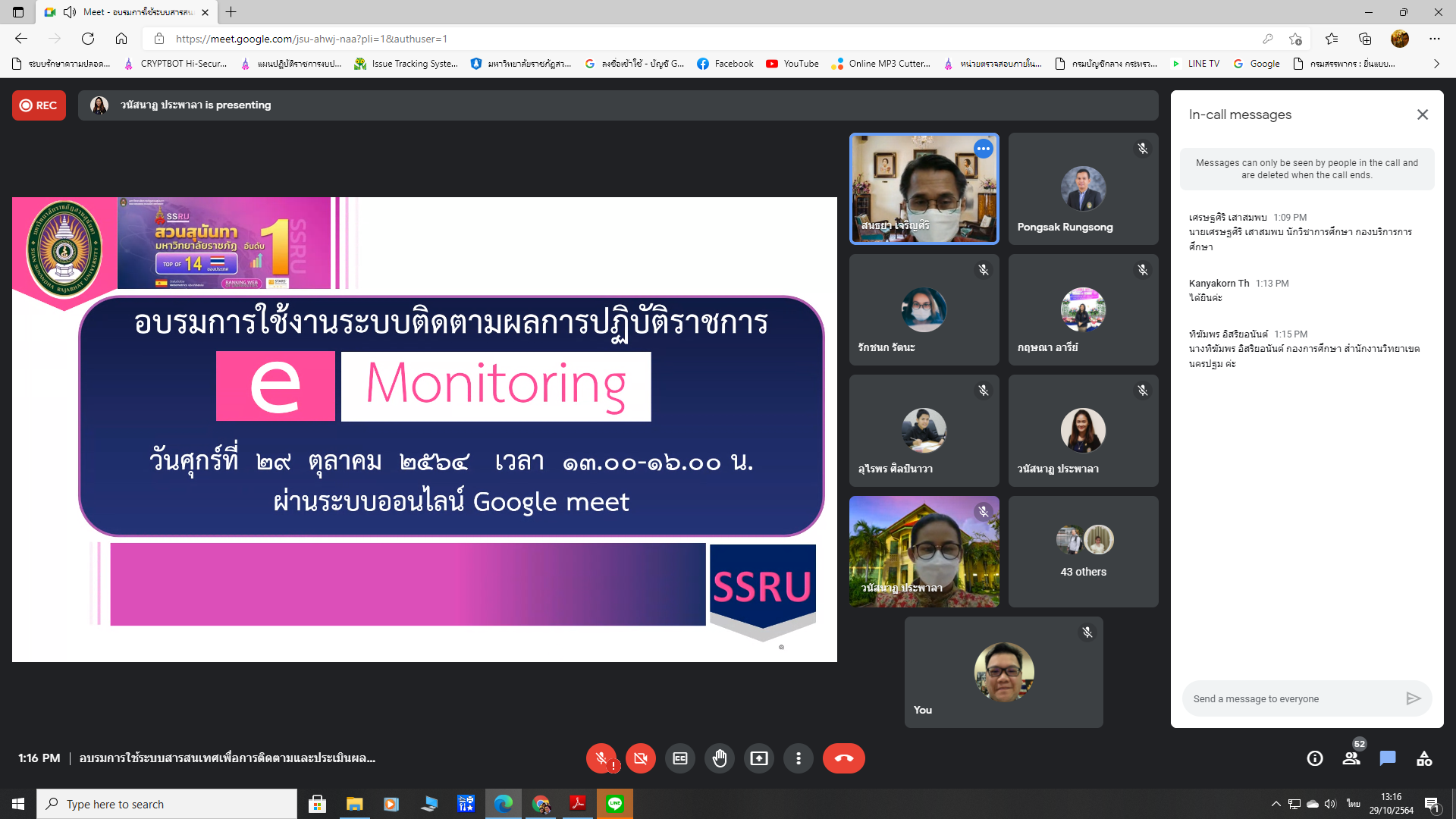Open more options three-dot menu
Viewport: 1456px width, 819px height.
click(x=799, y=758)
